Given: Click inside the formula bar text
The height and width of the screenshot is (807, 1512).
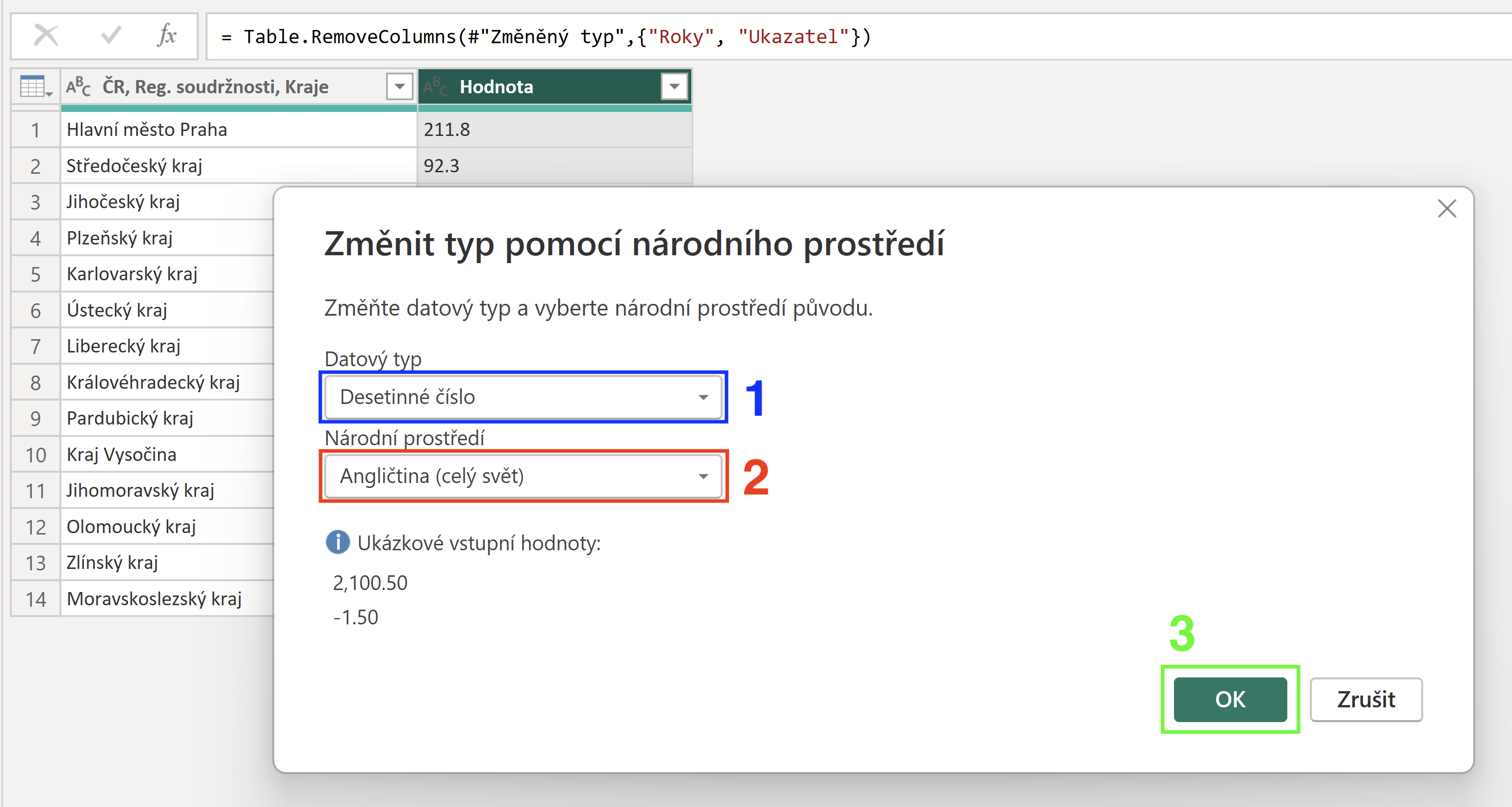Looking at the screenshot, I should [546, 37].
